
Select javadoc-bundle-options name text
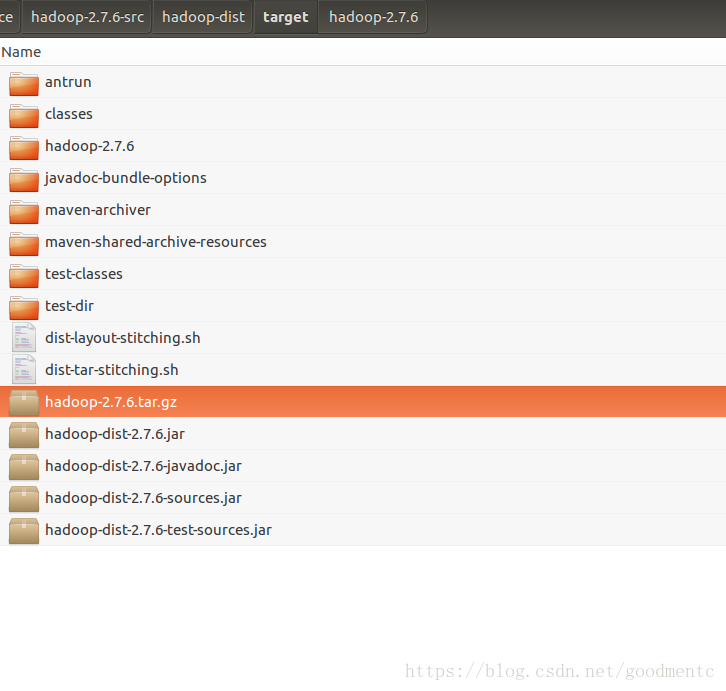pos(125,178)
